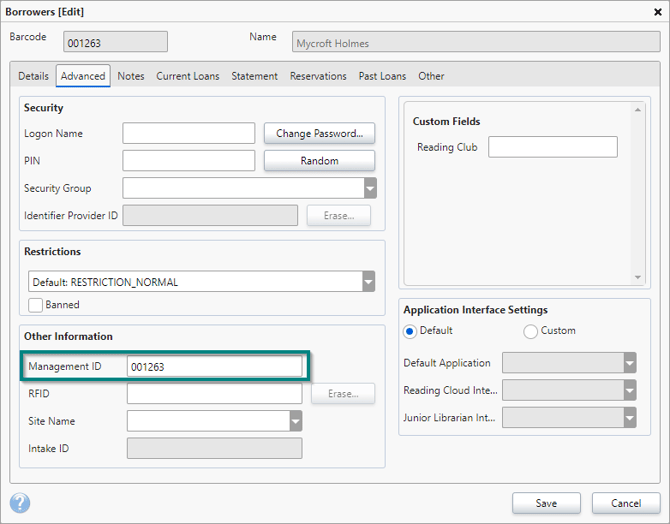This screenshot has width=670, height=524.
Task: Open the Statement tab
Action: click(x=254, y=76)
